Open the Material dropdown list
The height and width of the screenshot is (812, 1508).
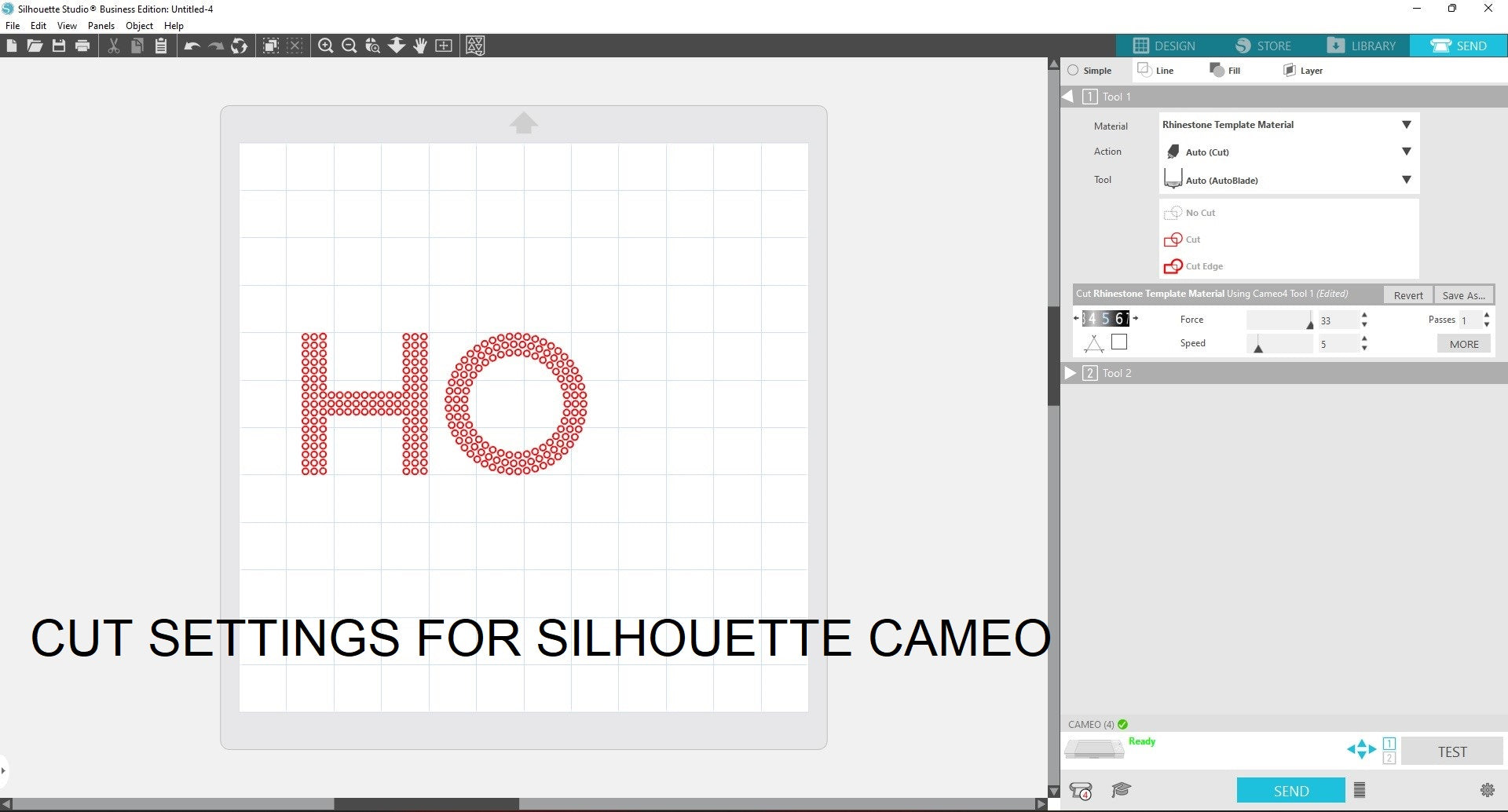[1406, 125]
